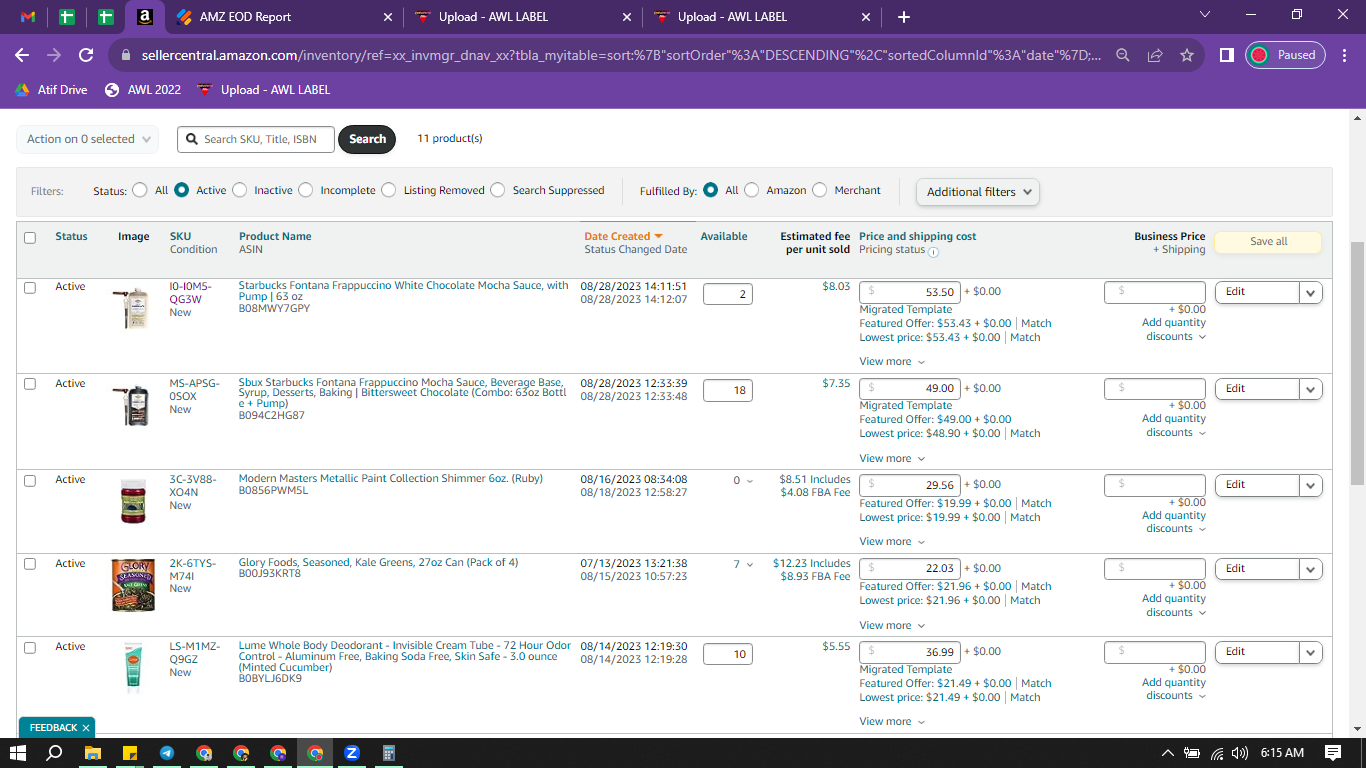1366x768 pixels.
Task: Select the Incomplete status radio button
Action: pos(306,190)
